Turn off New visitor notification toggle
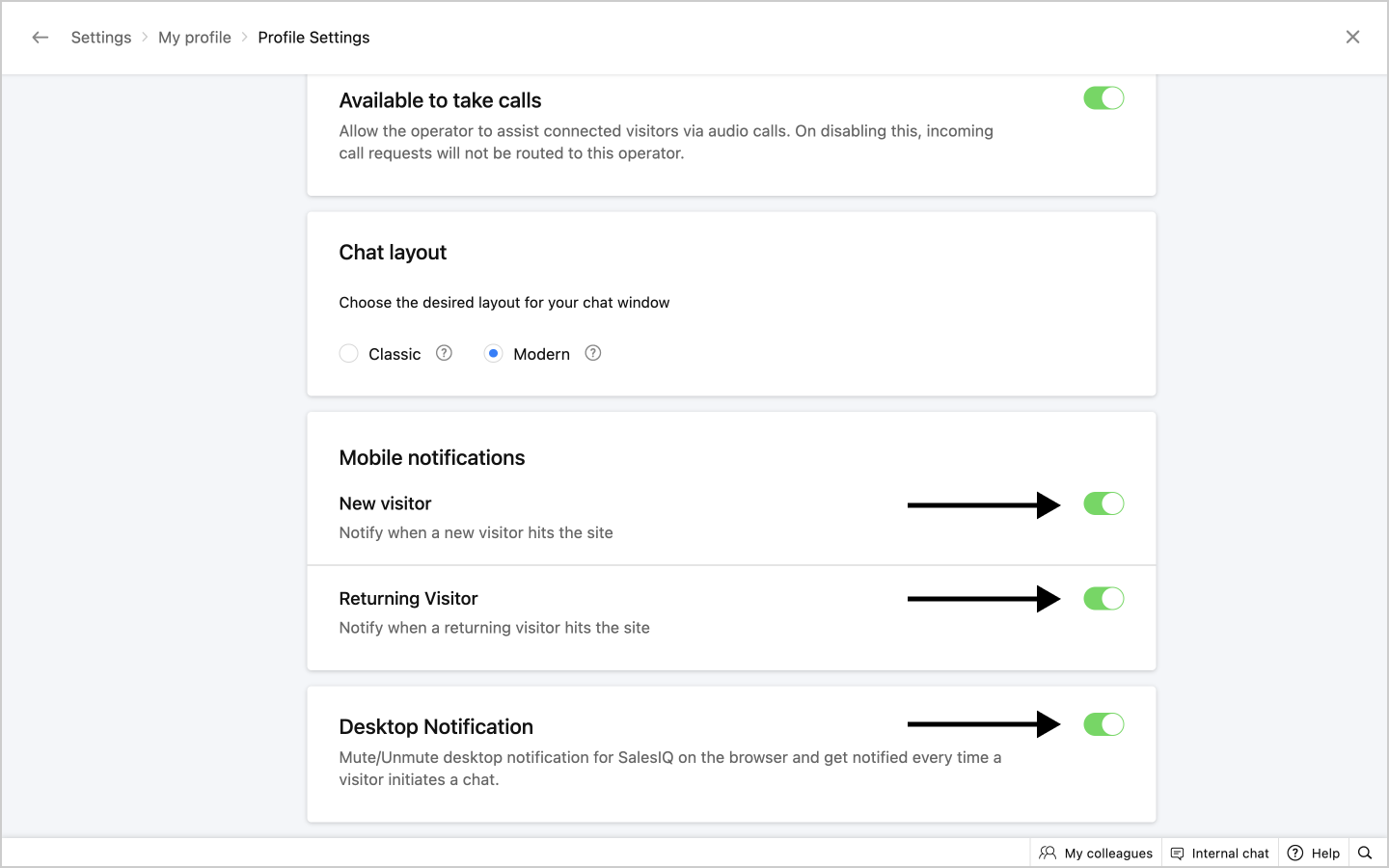This screenshot has width=1389, height=868. (x=1103, y=503)
